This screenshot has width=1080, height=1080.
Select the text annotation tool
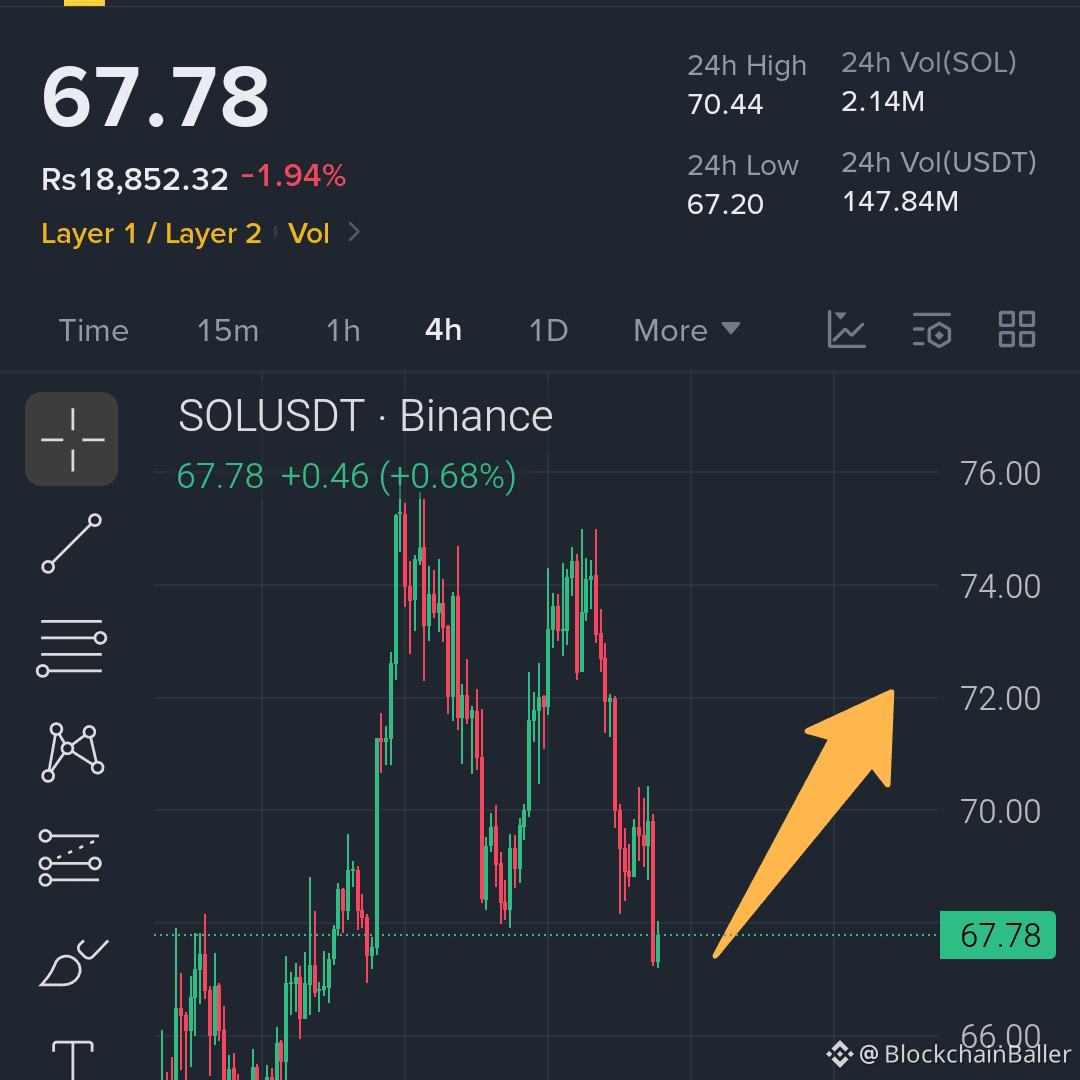[73, 1059]
